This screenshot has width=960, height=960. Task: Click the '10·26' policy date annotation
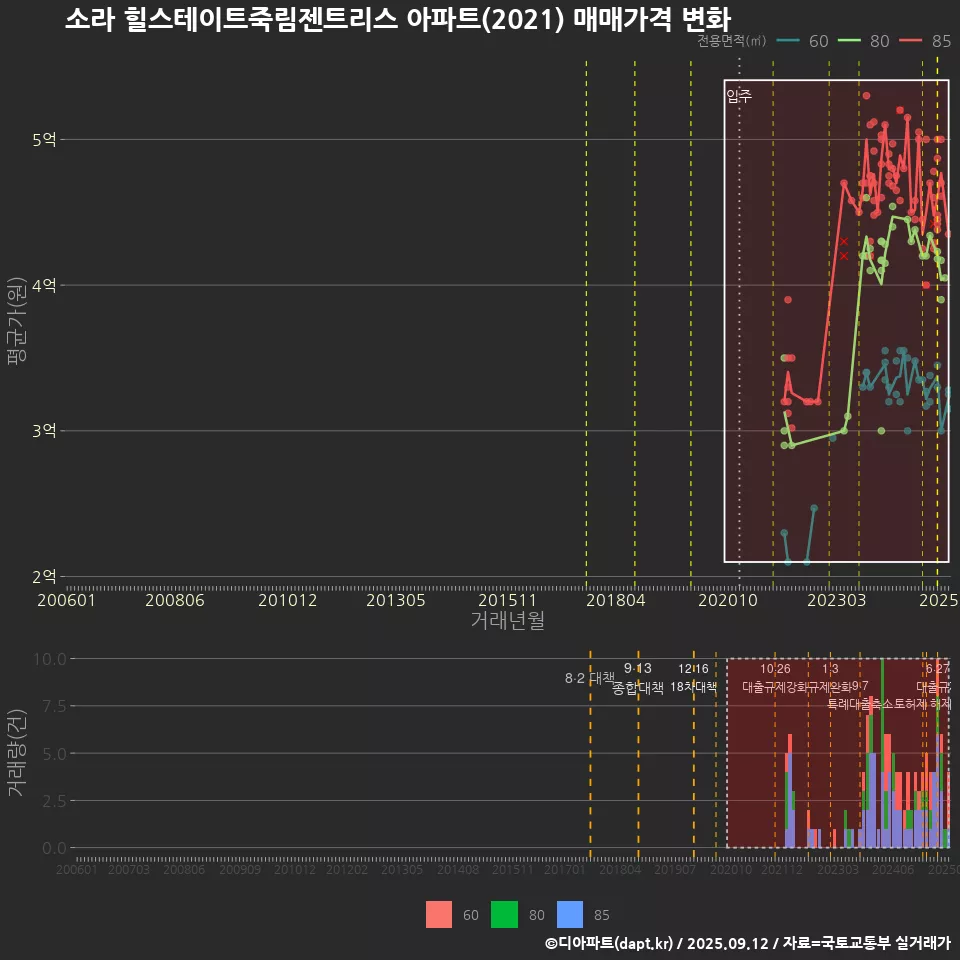775,669
